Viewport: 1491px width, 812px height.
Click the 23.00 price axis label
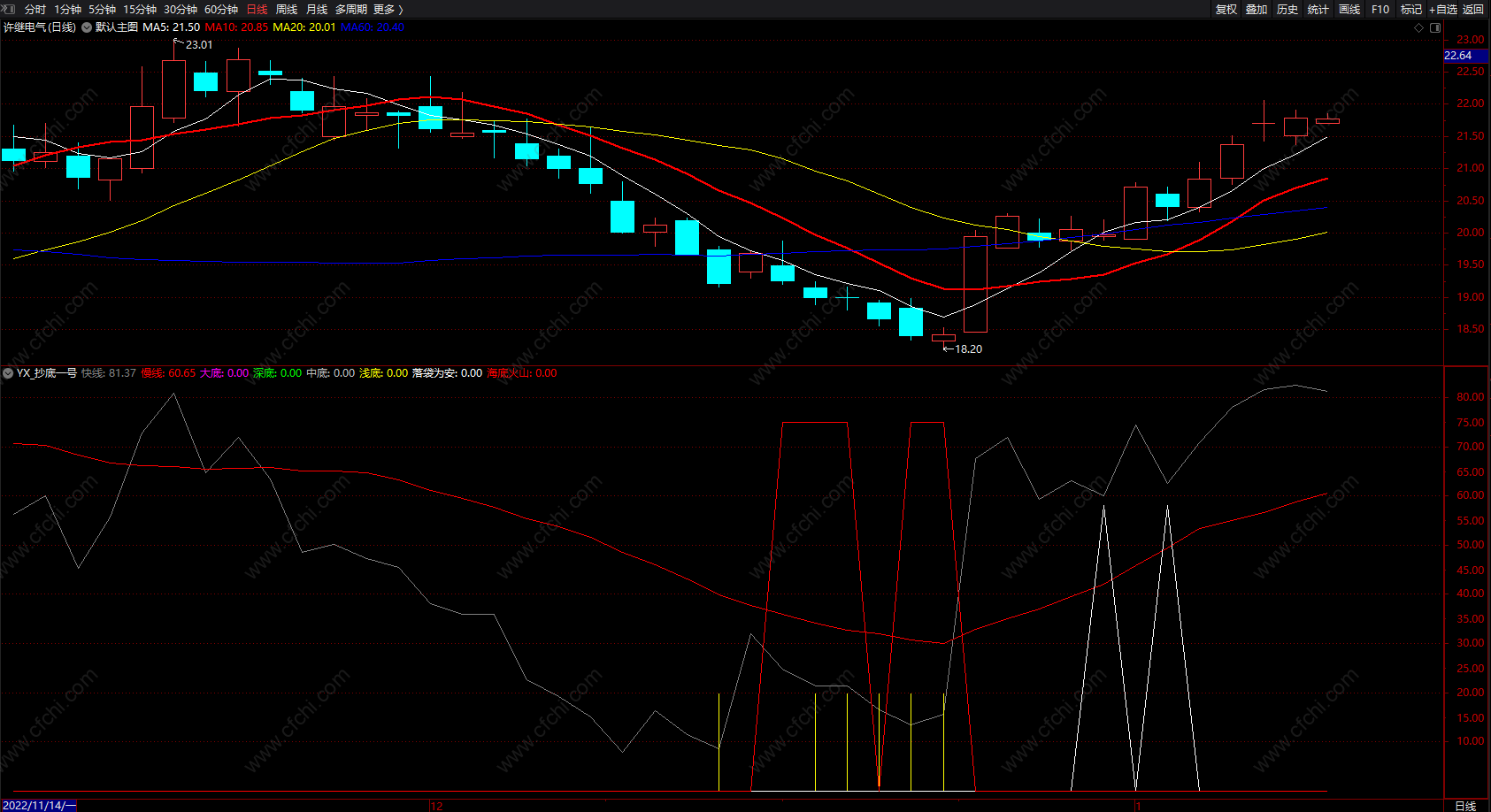click(x=1471, y=40)
